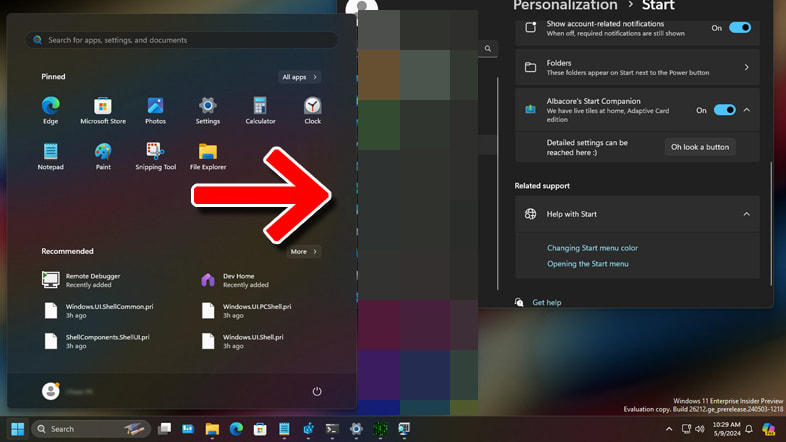Viewport: 786px width, 442px height.
Task: Turn off Albacore's Start Companion toggle
Action: 724,110
